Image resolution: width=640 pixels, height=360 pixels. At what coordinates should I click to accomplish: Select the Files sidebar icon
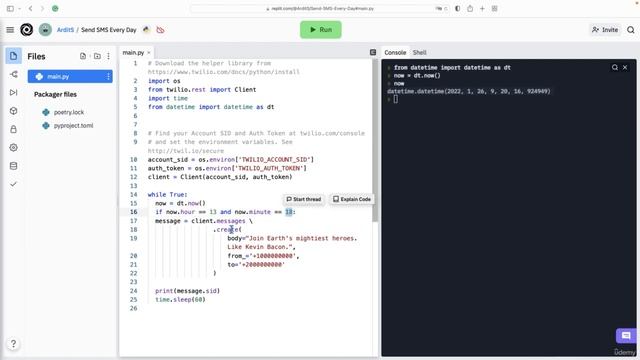(x=13, y=56)
